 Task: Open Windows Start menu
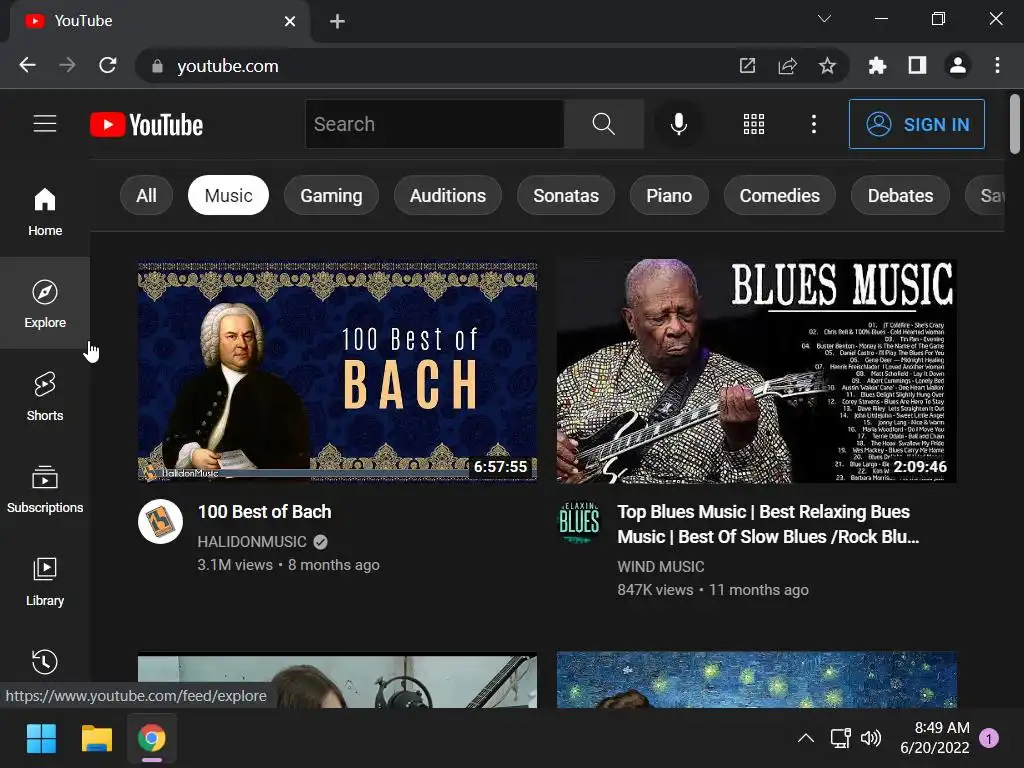(41, 739)
